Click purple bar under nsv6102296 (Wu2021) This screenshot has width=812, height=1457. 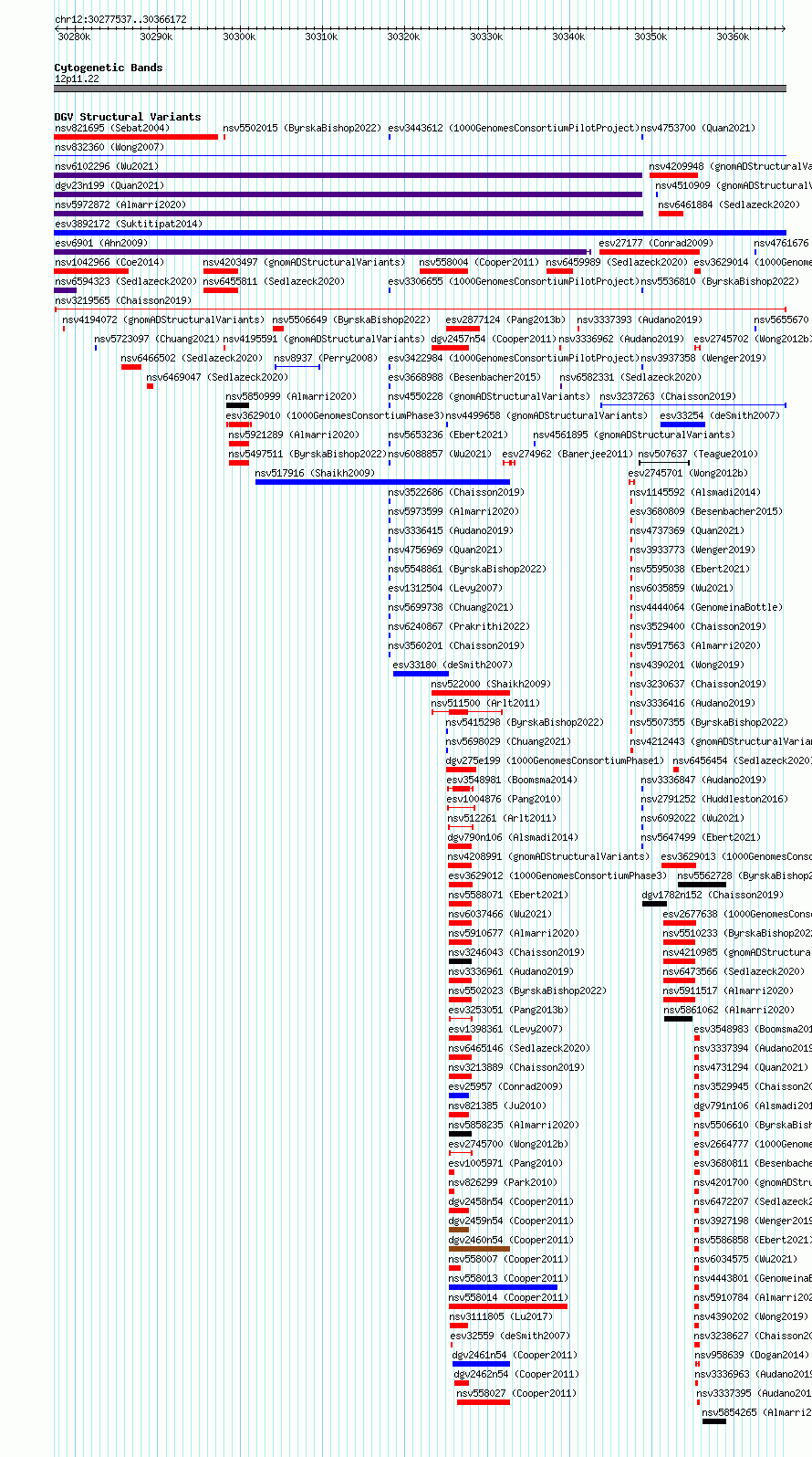click(x=349, y=175)
